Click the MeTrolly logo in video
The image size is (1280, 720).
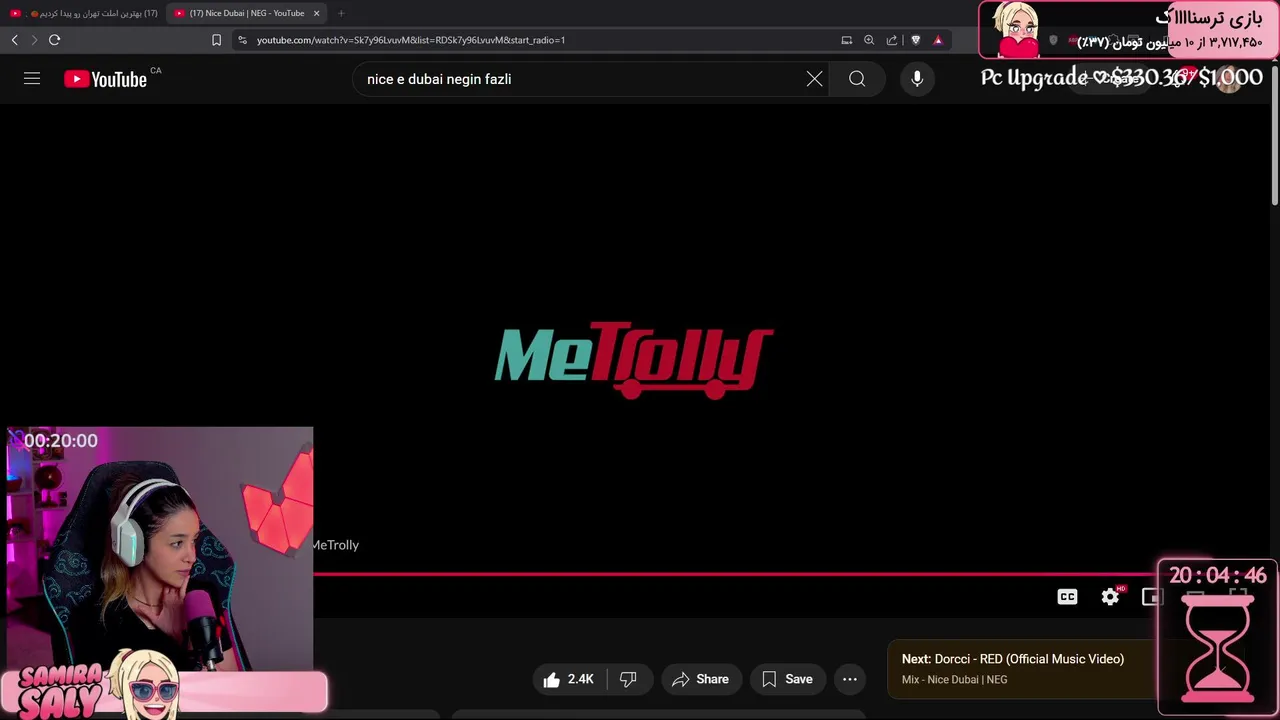click(634, 359)
